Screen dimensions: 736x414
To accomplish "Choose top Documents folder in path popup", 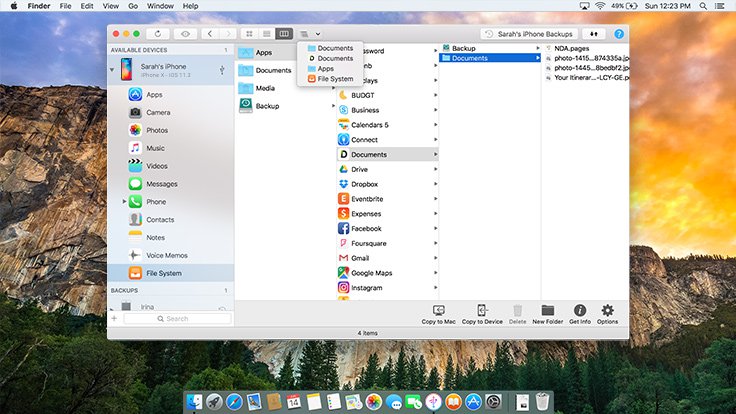I will tap(330, 48).
